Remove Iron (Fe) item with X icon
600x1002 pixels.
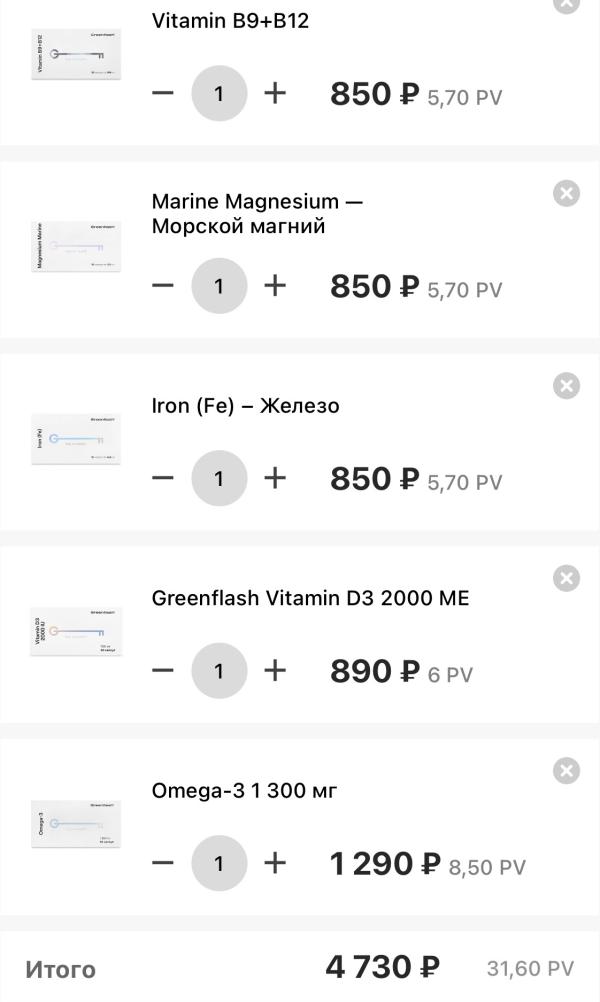pyautogui.click(x=566, y=386)
